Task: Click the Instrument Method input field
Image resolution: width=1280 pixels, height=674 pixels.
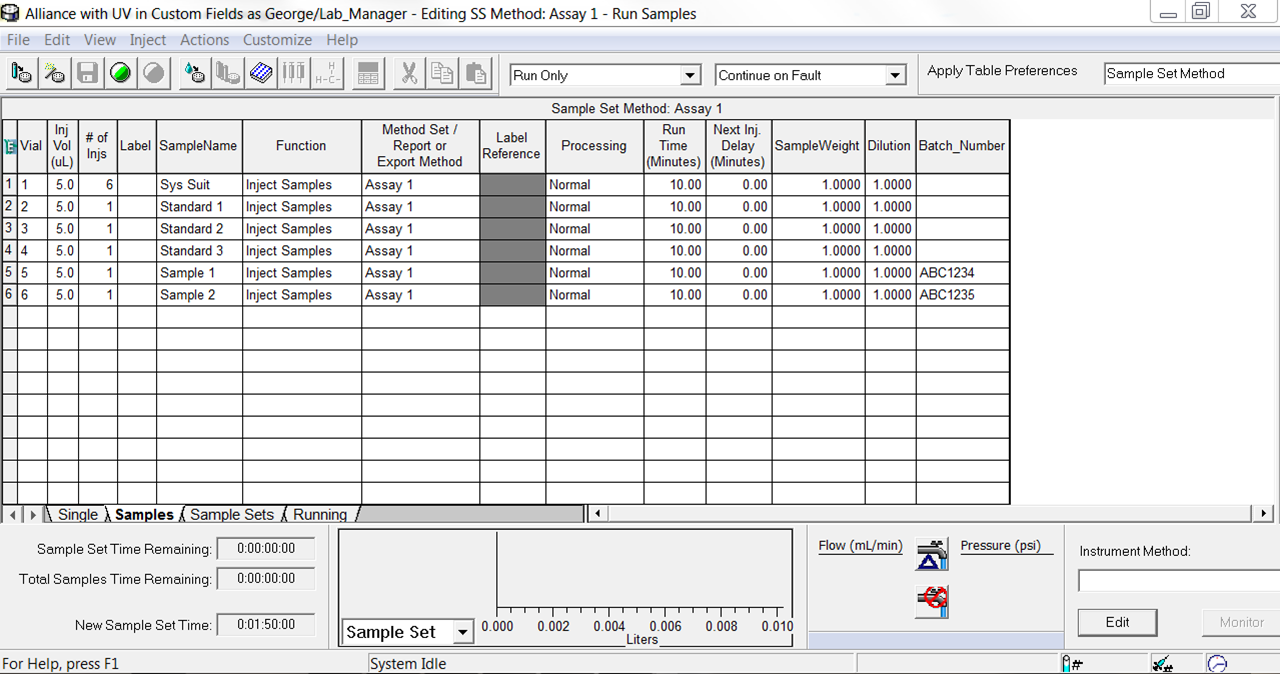Action: (1178, 581)
